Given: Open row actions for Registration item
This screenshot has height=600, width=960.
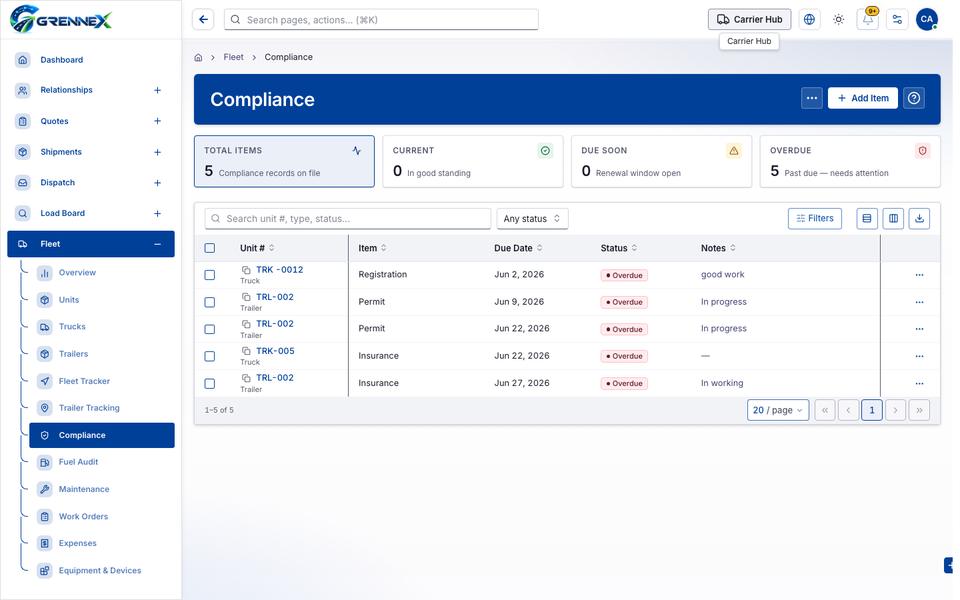Looking at the screenshot, I should tap(920, 276).
